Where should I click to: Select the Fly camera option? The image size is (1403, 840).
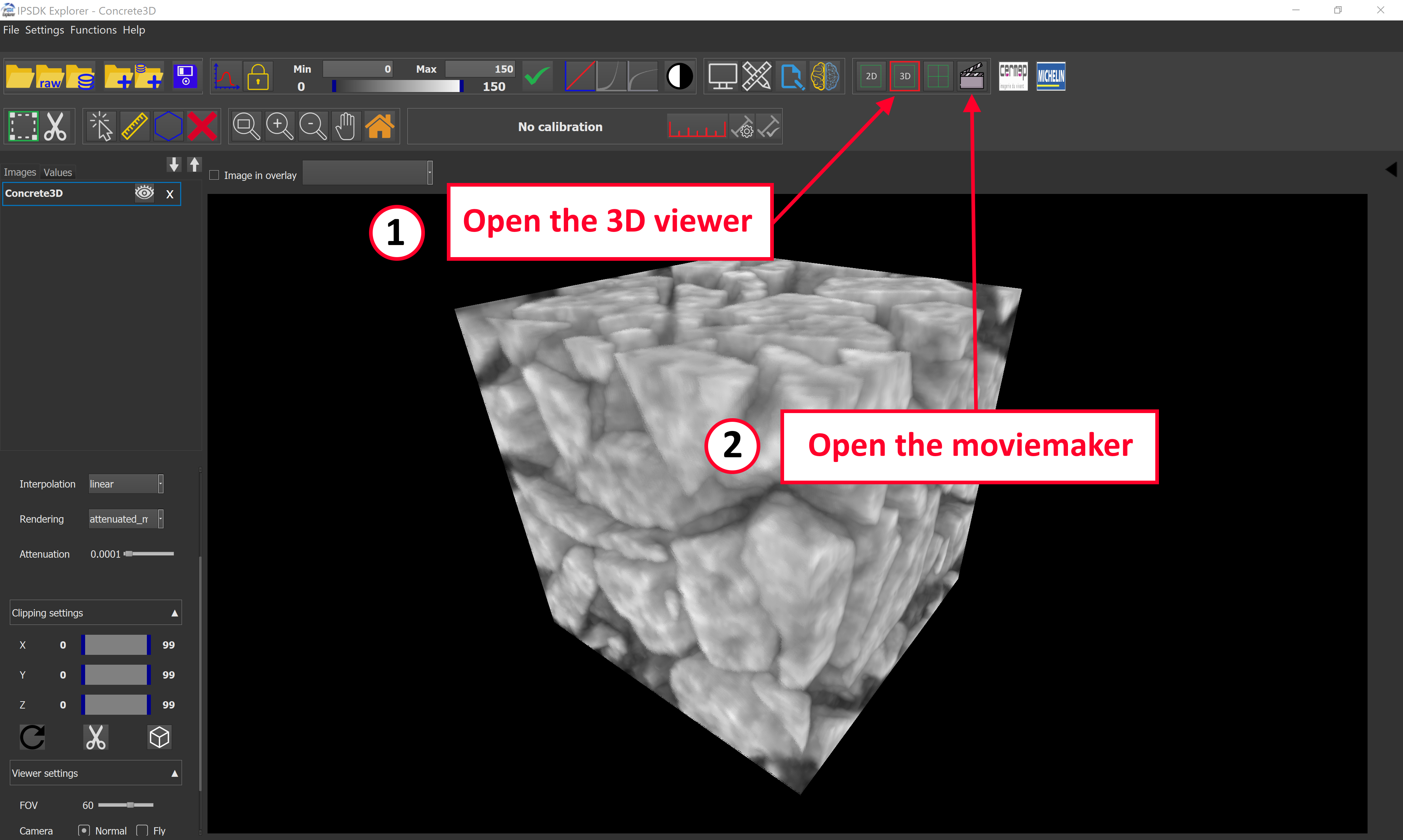(x=143, y=831)
